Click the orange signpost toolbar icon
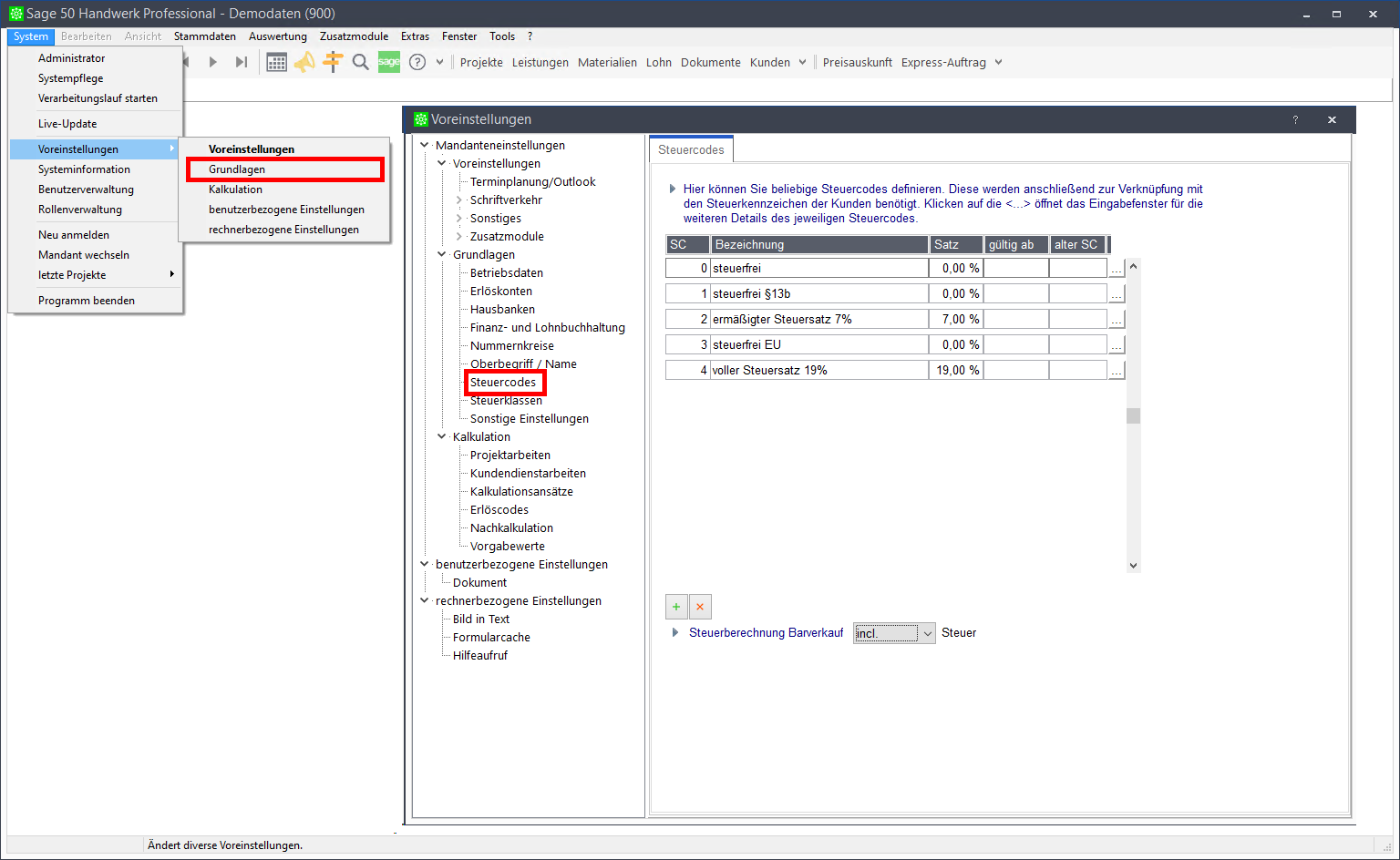The image size is (1400, 860). pos(333,62)
